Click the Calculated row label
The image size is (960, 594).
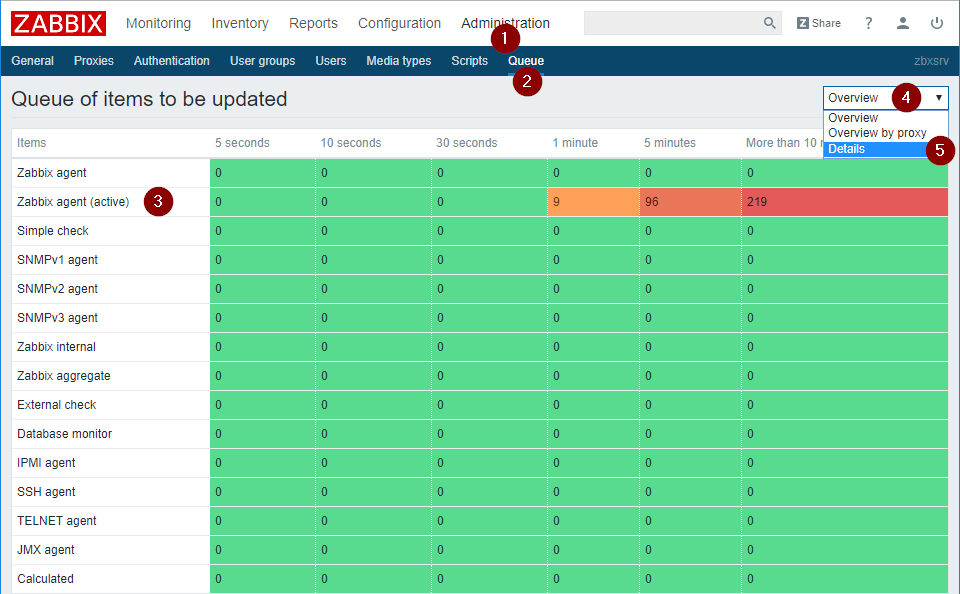click(45, 579)
